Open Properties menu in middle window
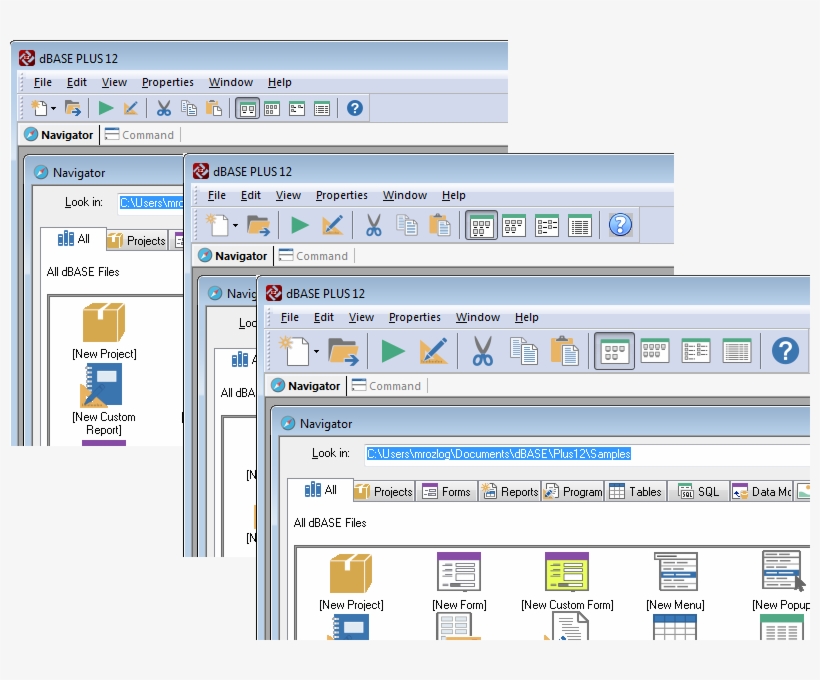The image size is (820, 680). coord(341,195)
